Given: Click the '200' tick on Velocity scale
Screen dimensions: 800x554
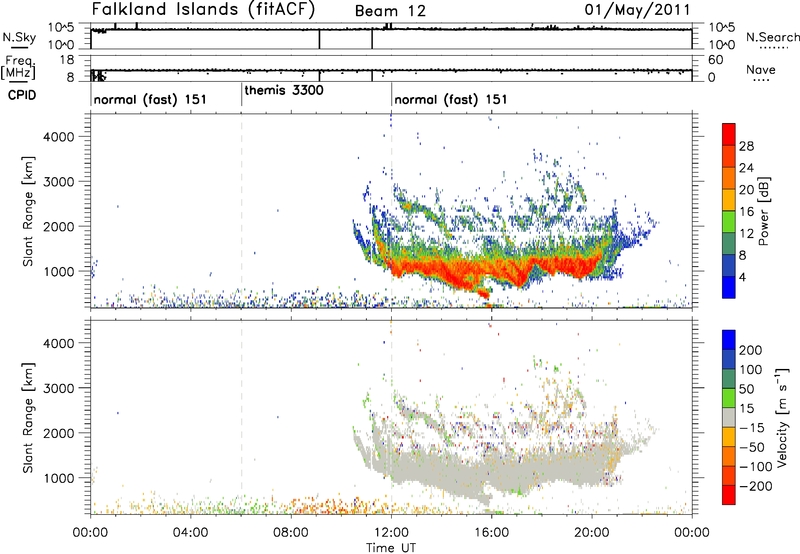Looking at the screenshot, I should [751, 350].
